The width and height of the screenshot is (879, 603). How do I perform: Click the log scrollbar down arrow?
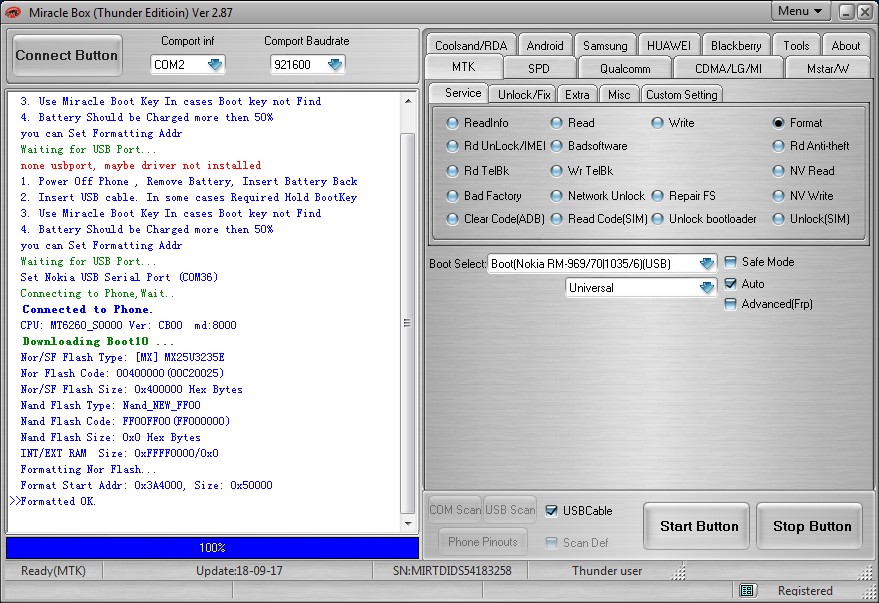(x=408, y=524)
